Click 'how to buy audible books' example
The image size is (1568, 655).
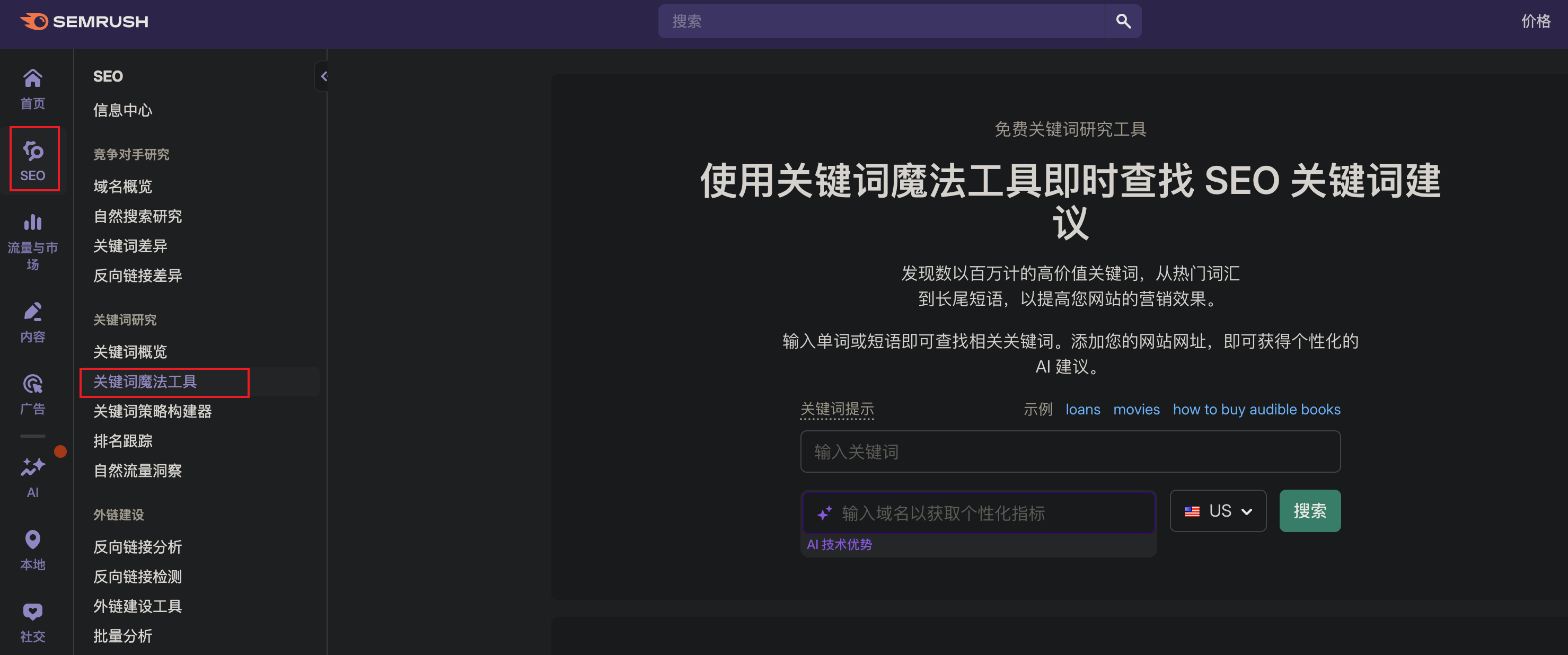coord(1256,409)
